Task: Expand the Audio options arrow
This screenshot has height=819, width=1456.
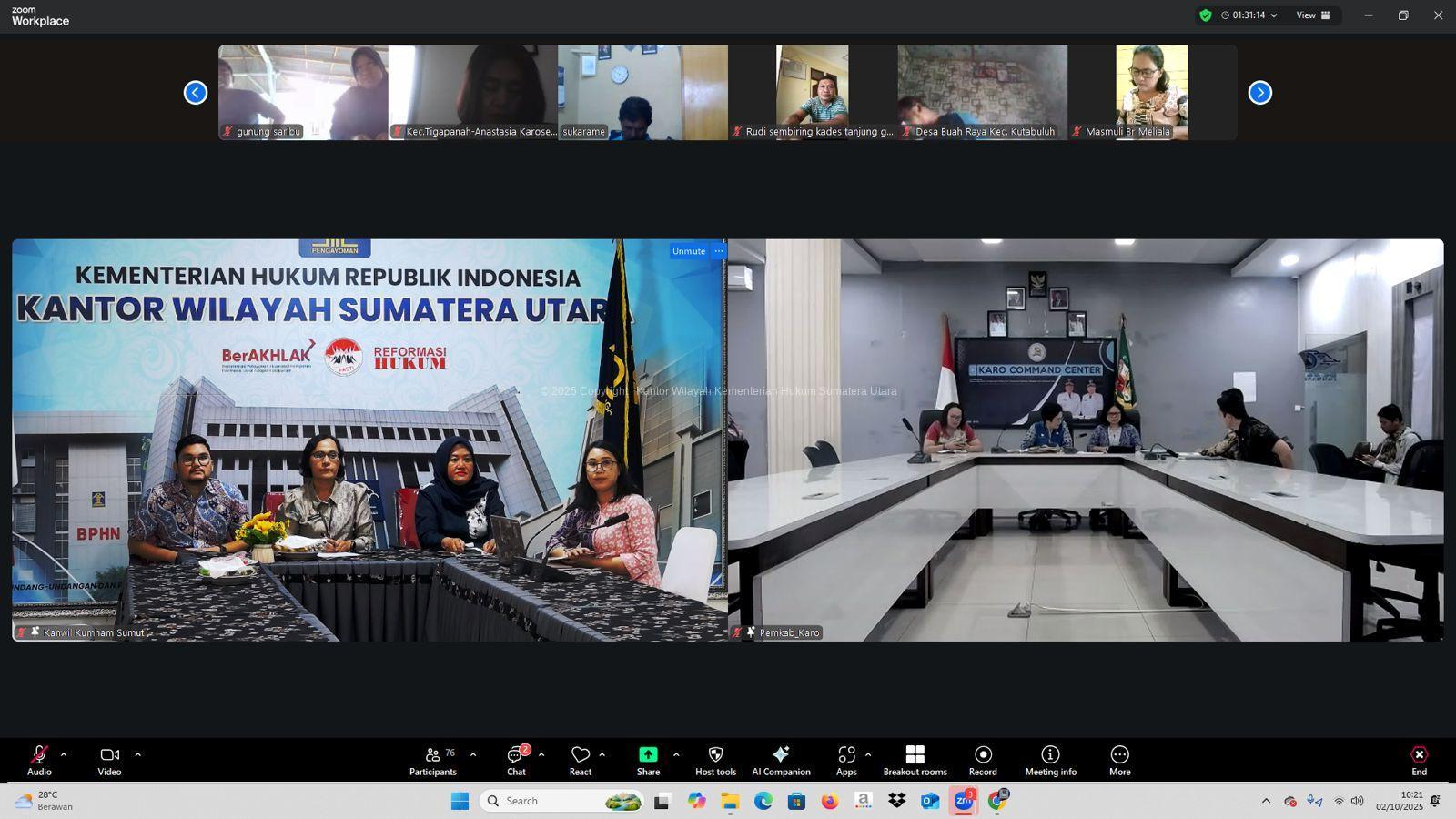Action: (64, 754)
